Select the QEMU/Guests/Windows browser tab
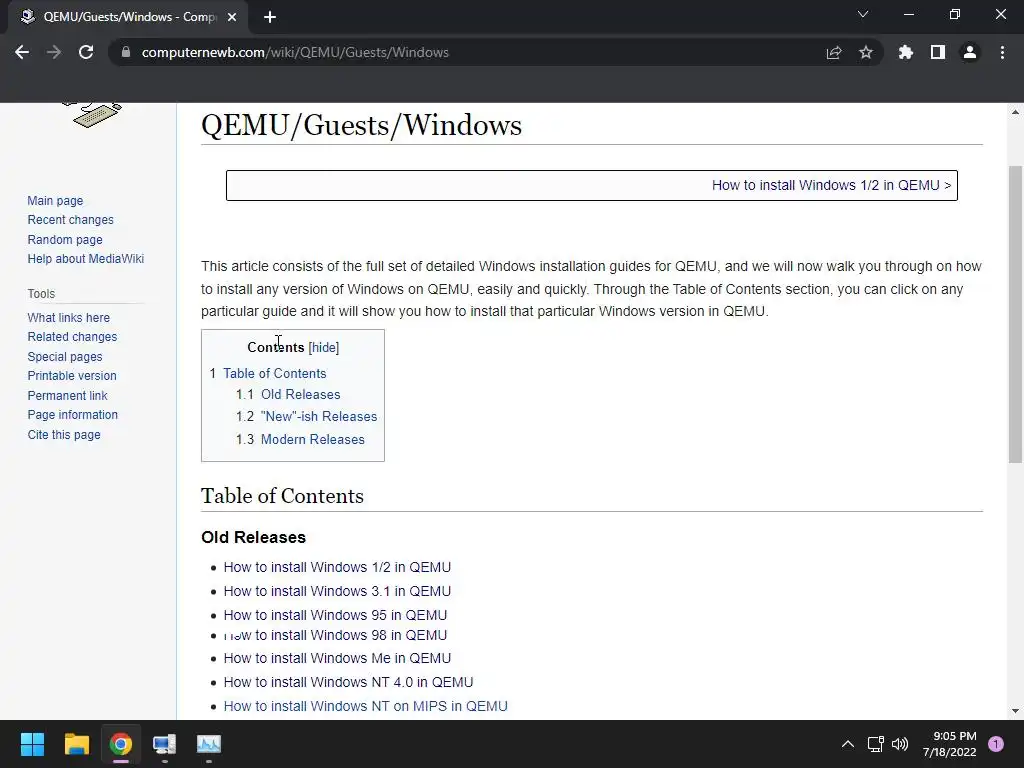This screenshot has height=768, width=1024. click(128, 17)
